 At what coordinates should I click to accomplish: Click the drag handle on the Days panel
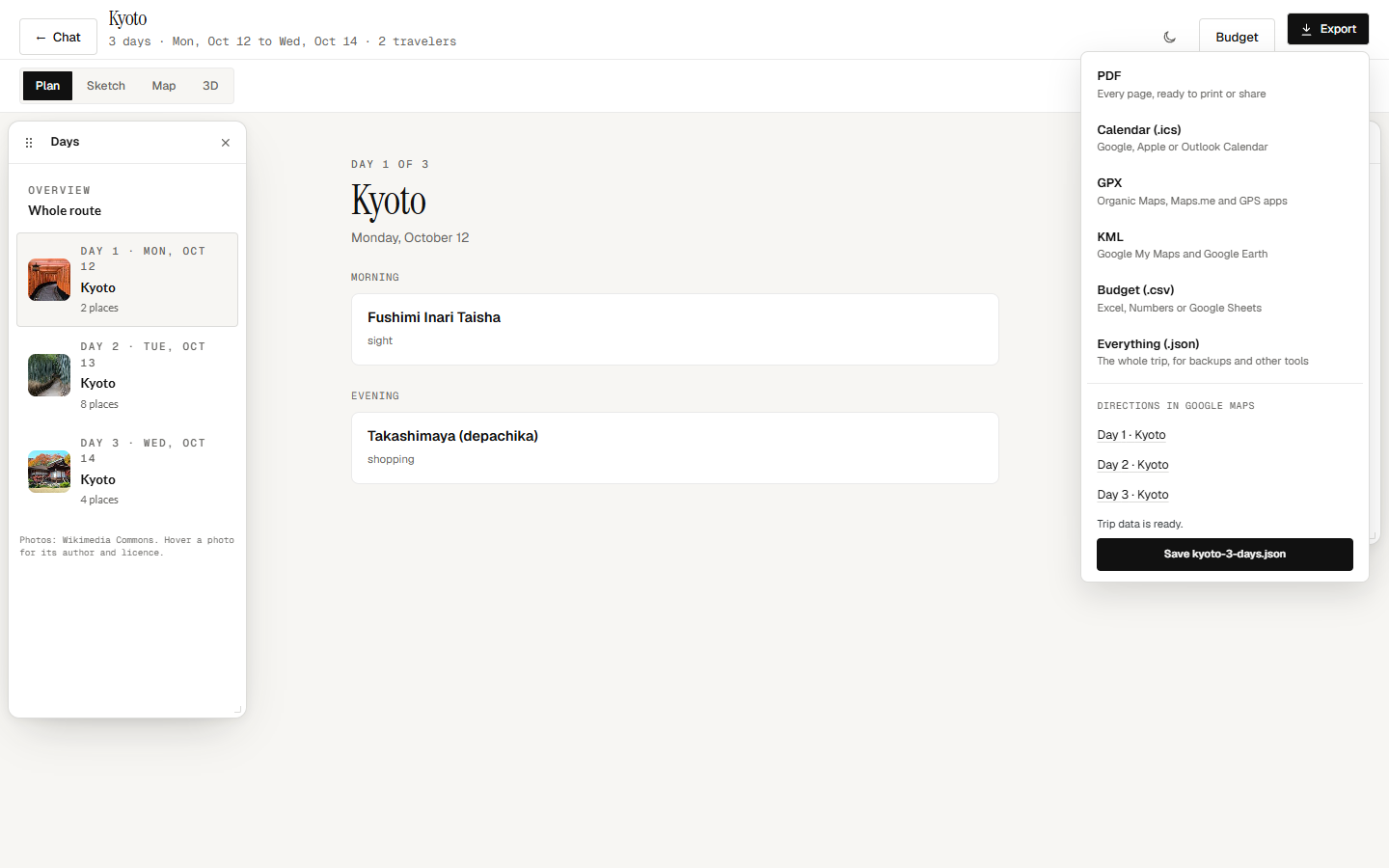coord(29,142)
